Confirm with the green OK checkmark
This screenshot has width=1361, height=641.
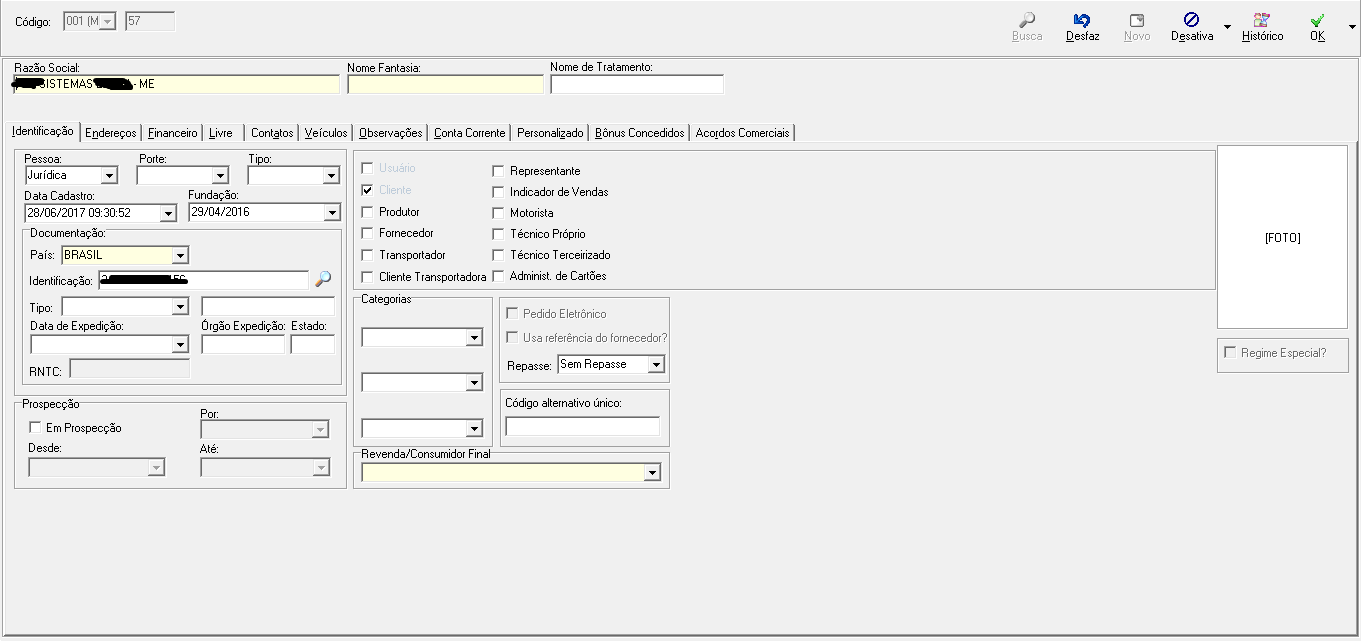1318,21
